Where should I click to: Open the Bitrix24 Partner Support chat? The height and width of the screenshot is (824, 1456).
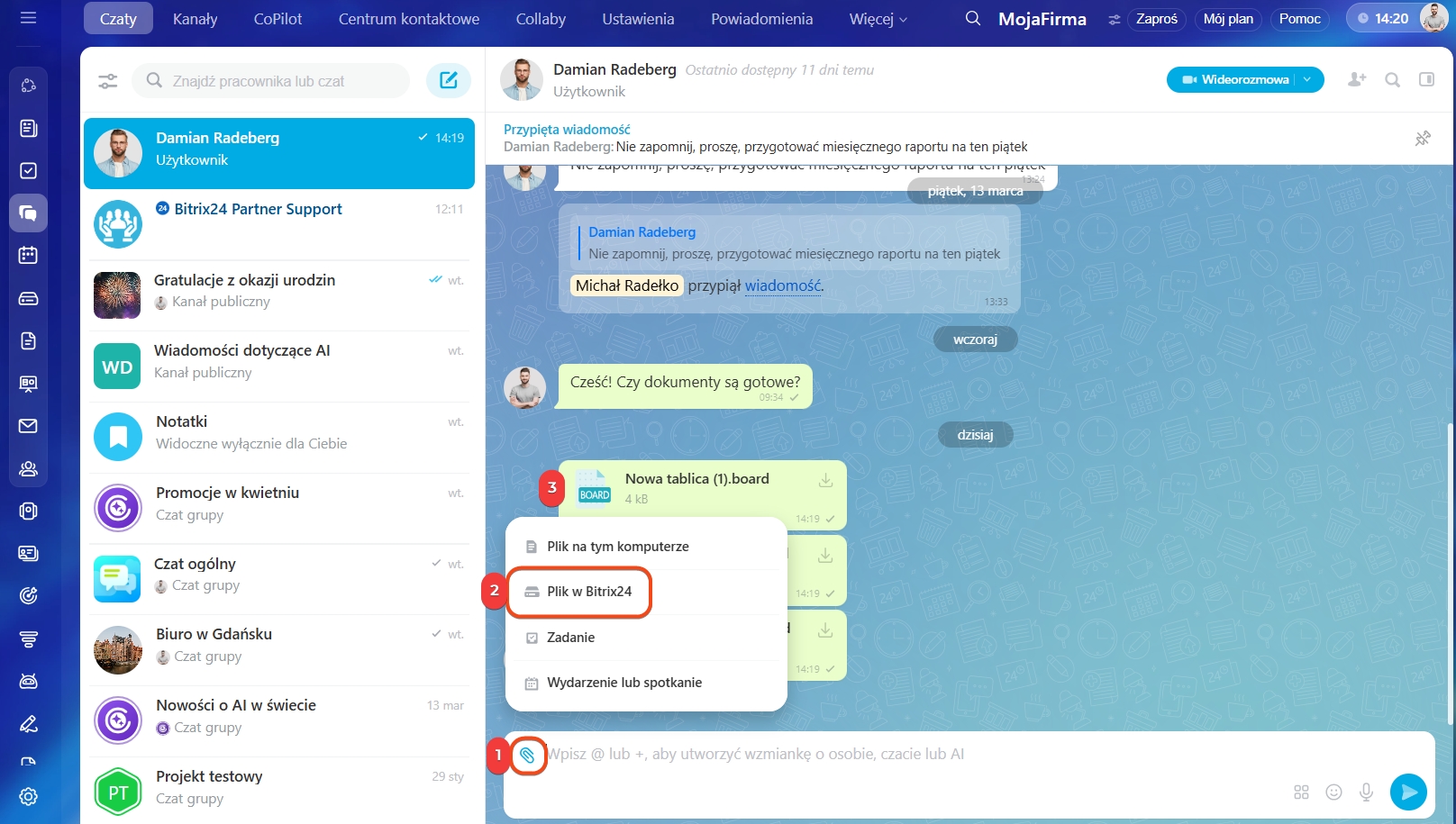279,225
